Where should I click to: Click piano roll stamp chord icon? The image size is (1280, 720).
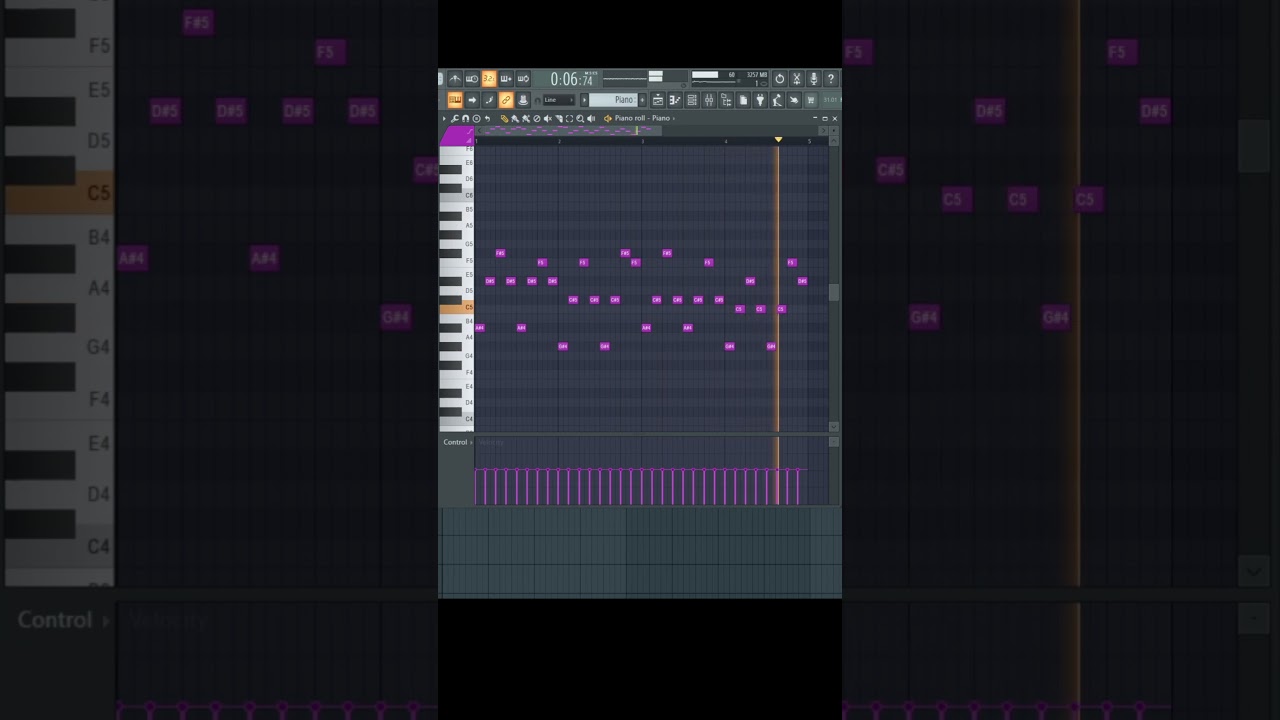[x=477, y=118]
